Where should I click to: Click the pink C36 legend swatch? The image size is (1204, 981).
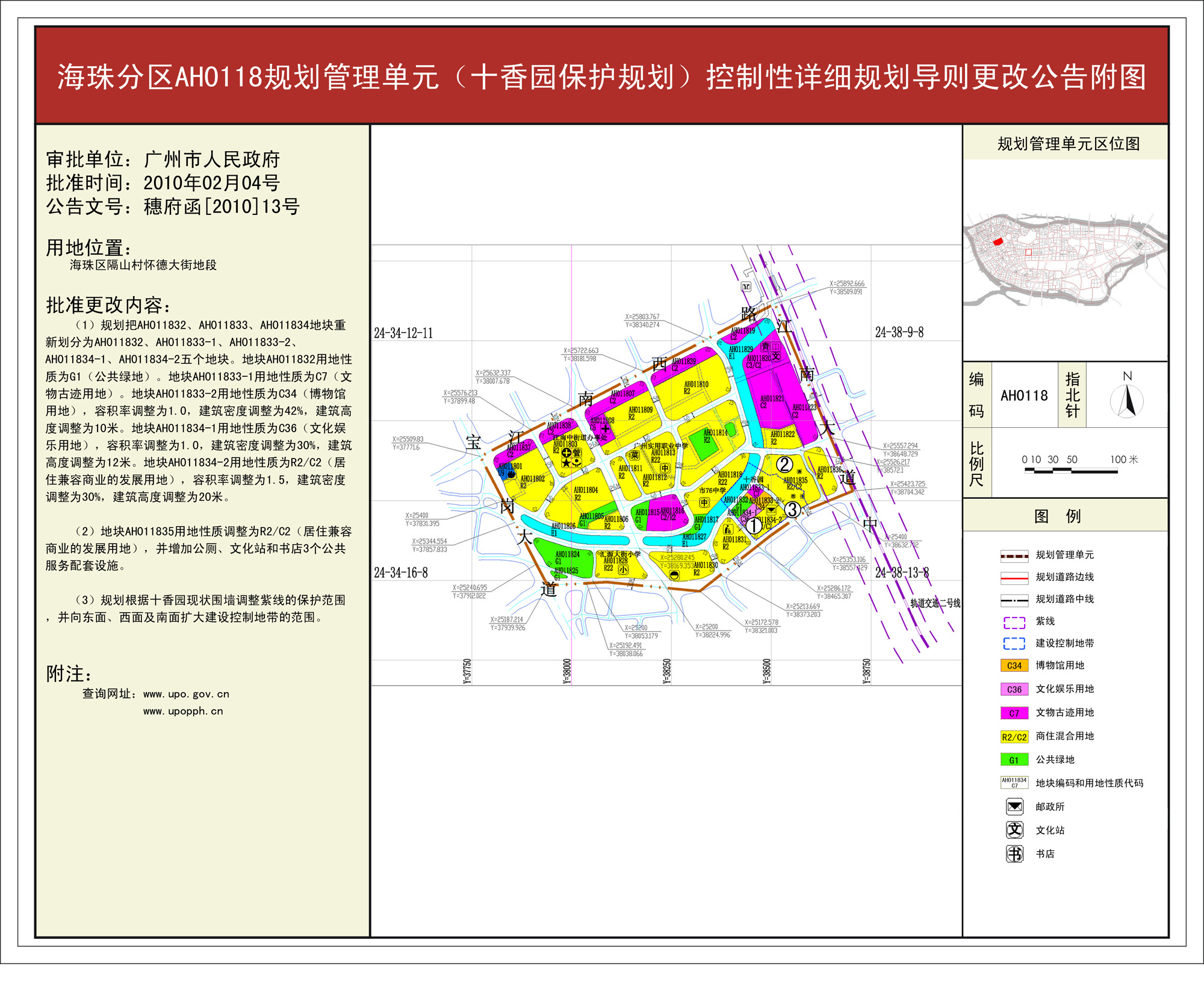tap(1014, 689)
